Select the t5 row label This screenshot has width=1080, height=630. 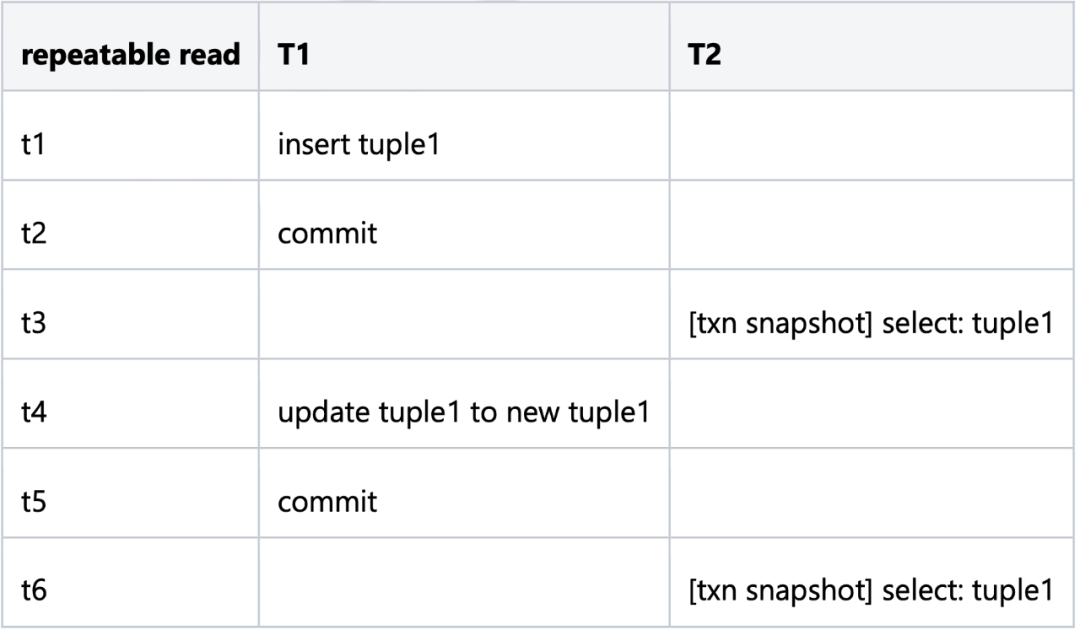point(34,500)
